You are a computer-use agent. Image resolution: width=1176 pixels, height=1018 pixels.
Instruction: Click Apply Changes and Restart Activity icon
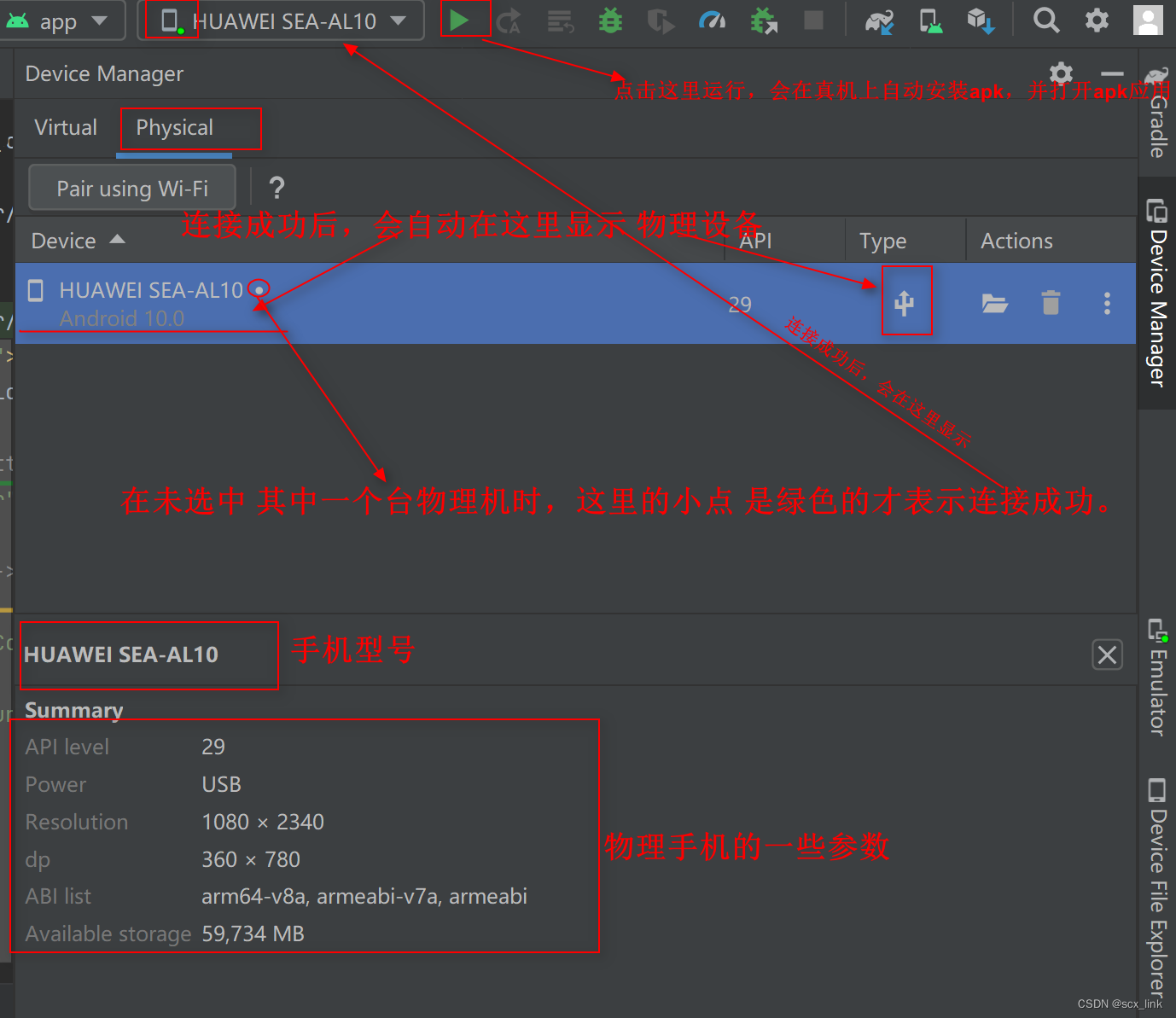tap(509, 20)
